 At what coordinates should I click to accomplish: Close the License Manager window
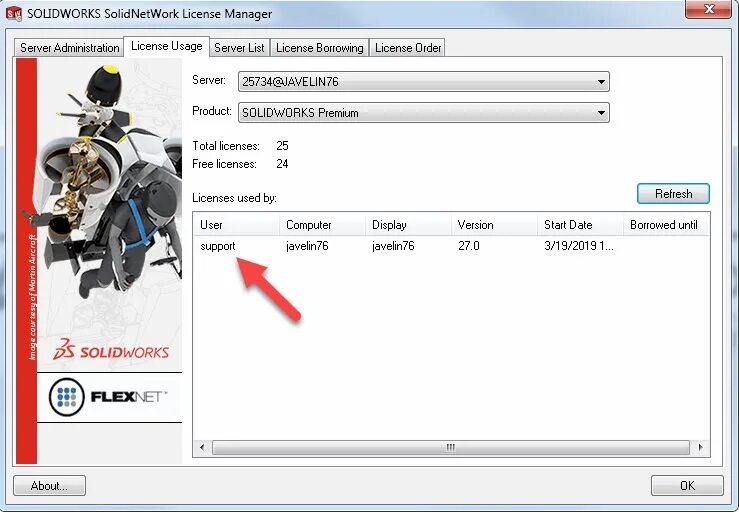(x=708, y=9)
